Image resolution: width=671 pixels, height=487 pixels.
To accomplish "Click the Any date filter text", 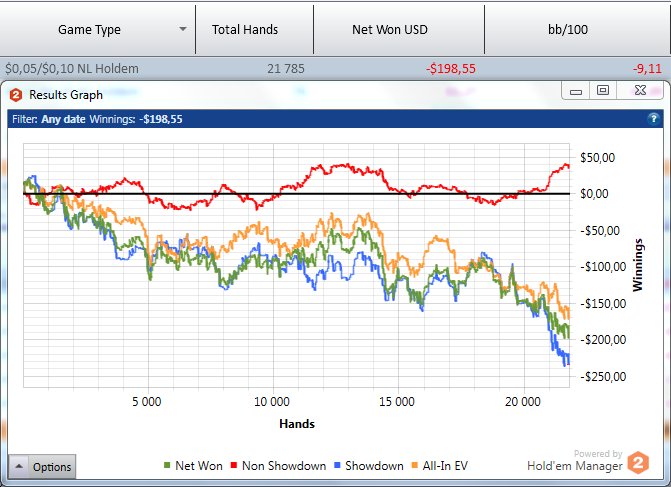I will [x=63, y=119].
